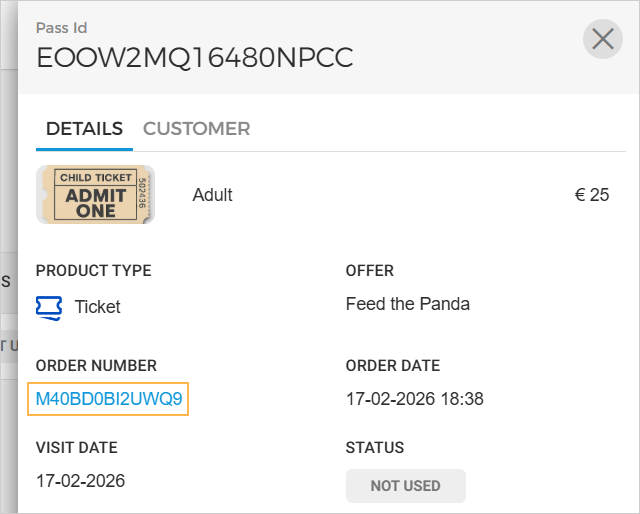Click the ORDER NUMBER label
This screenshot has height=514, width=640.
[x=96, y=366]
